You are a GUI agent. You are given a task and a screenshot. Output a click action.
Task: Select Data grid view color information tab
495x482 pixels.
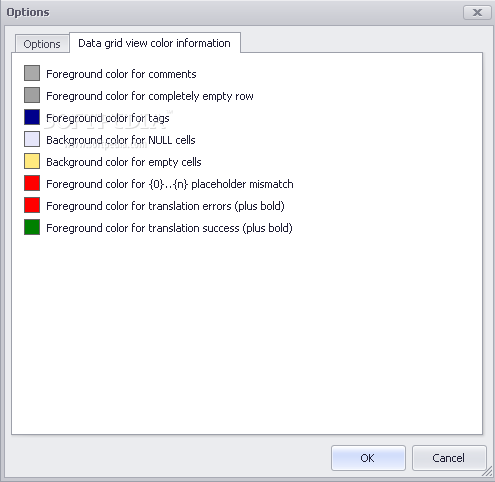click(x=154, y=43)
